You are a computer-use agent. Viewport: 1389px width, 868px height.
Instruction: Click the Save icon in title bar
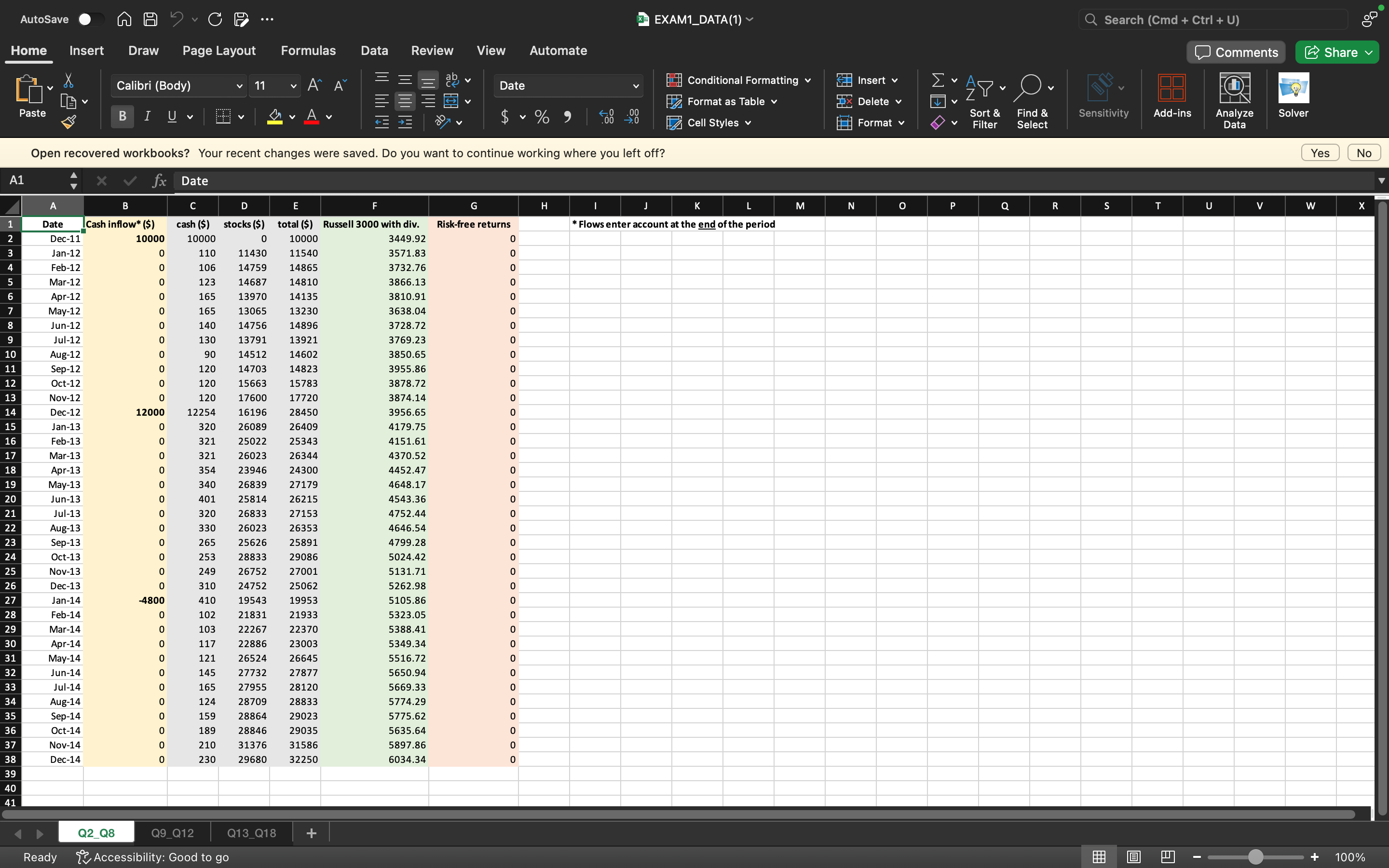(x=150, y=19)
